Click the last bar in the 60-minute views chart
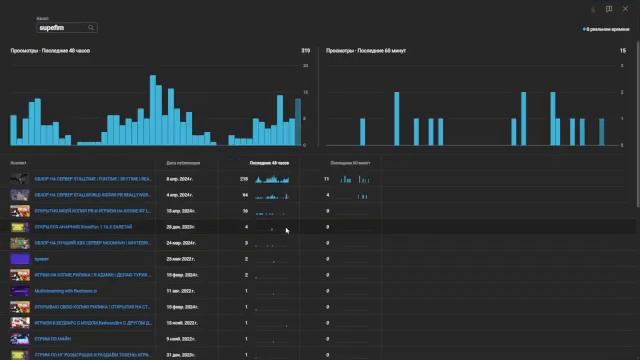The height and width of the screenshot is (360, 640). [602, 132]
